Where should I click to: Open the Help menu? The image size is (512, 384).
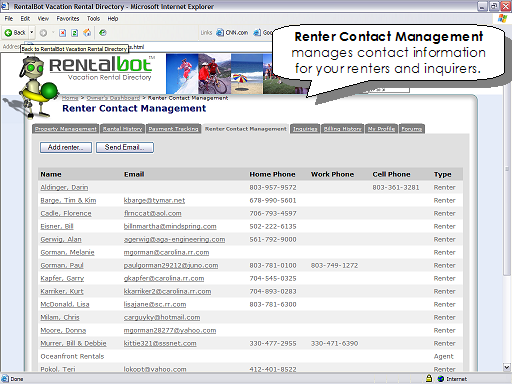113,19
